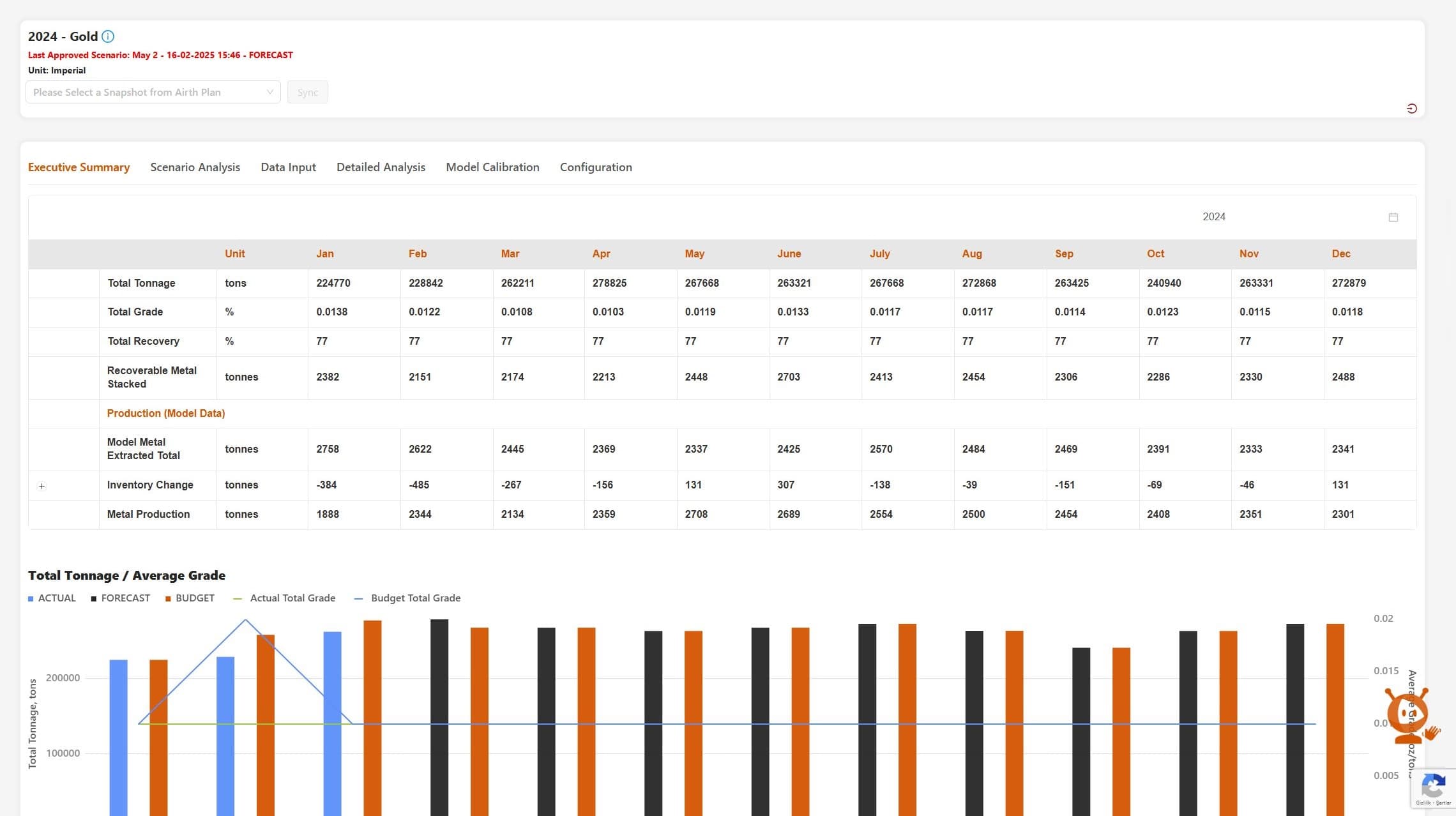Click the Apr Total Tonnage value 278825

[x=609, y=283]
